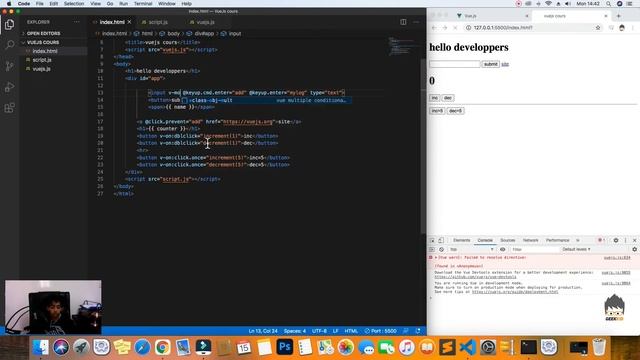Viewport: 640px width, 360px height.
Task: Open DevTools settings gear
Action: [x=616, y=240]
